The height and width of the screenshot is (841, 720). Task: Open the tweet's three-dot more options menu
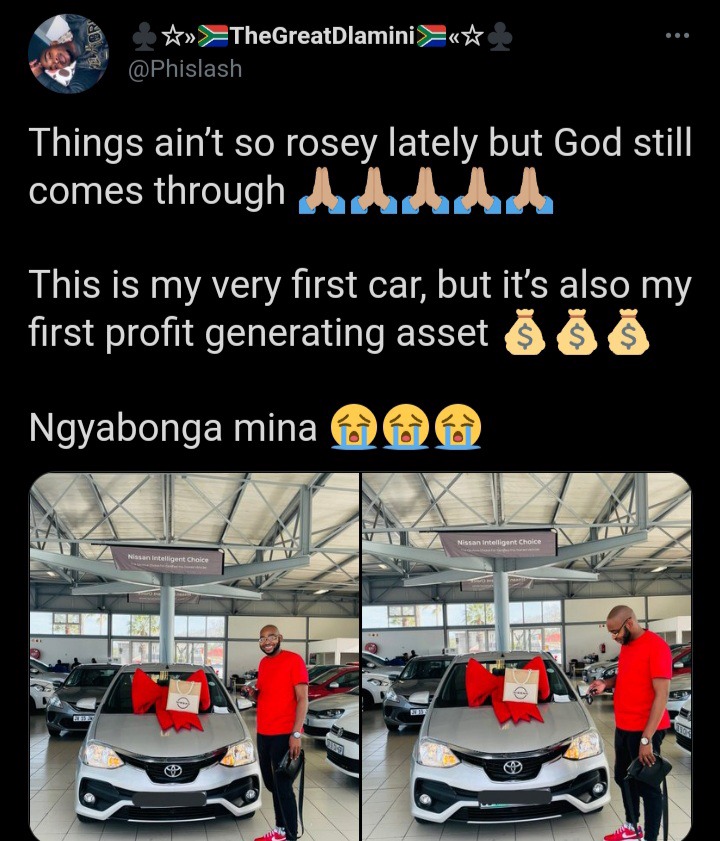coord(677,36)
